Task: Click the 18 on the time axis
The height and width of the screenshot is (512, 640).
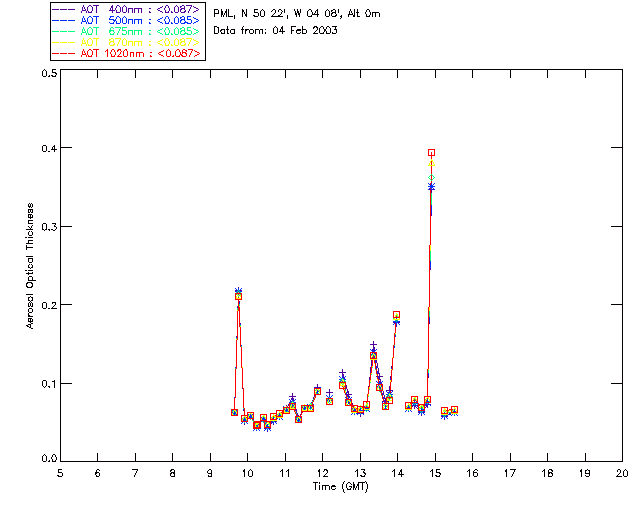Action: click(x=547, y=473)
